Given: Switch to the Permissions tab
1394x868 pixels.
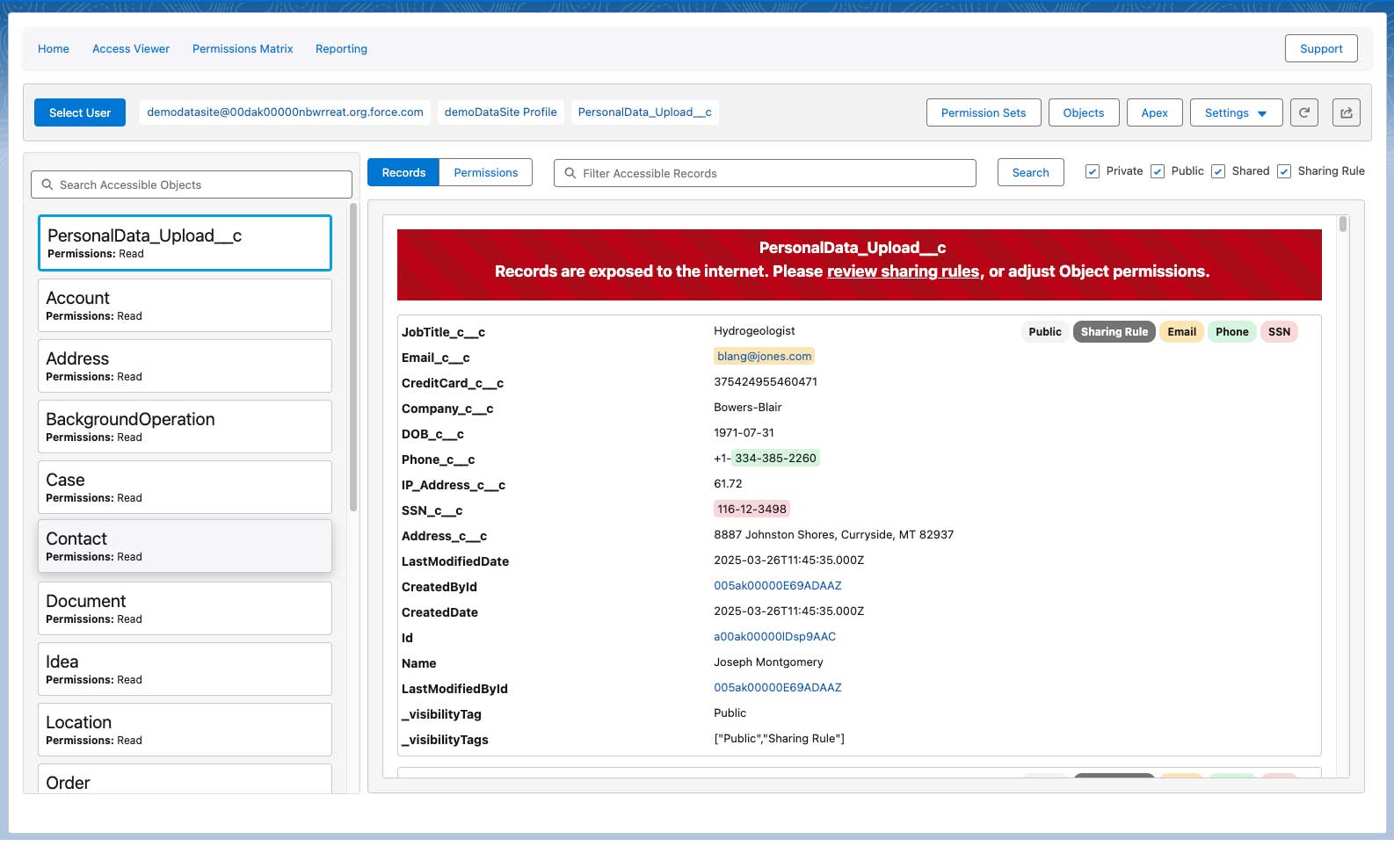Looking at the screenshot, I should [x=485, y=173].
